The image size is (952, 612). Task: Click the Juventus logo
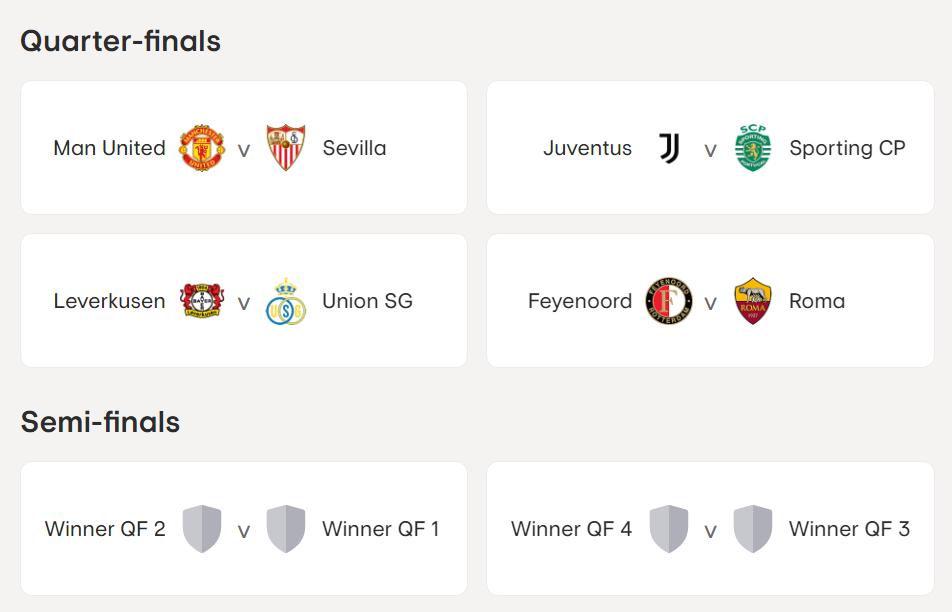click(x=669, y=148)
